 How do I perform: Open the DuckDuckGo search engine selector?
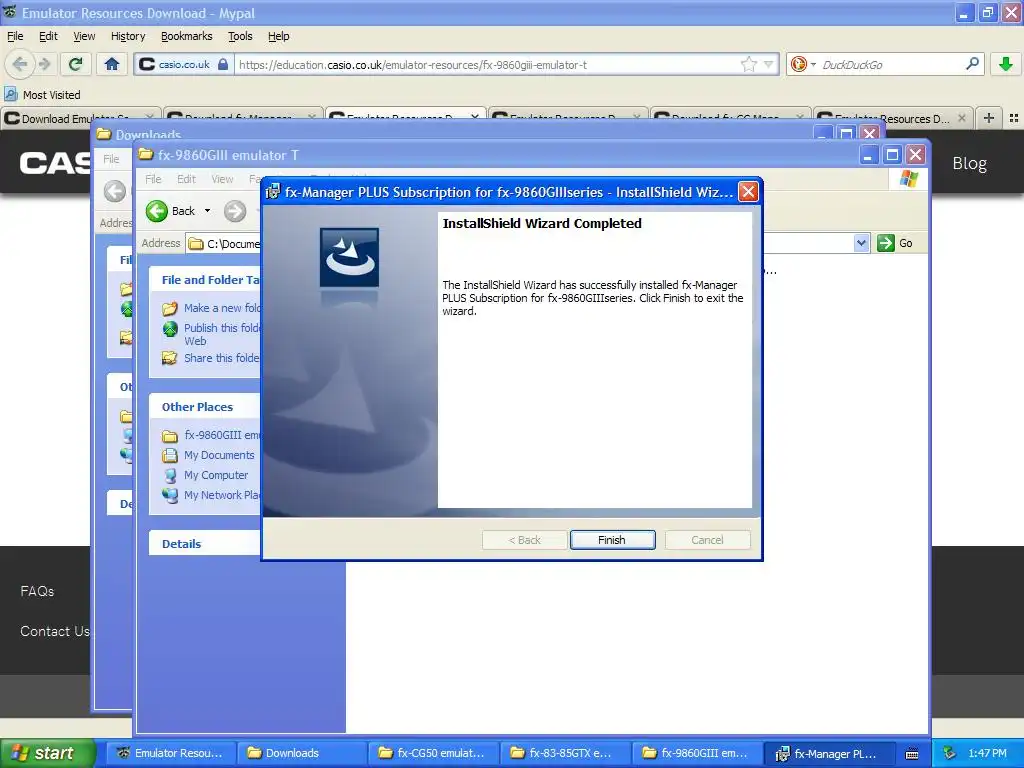tap(803, 64)
